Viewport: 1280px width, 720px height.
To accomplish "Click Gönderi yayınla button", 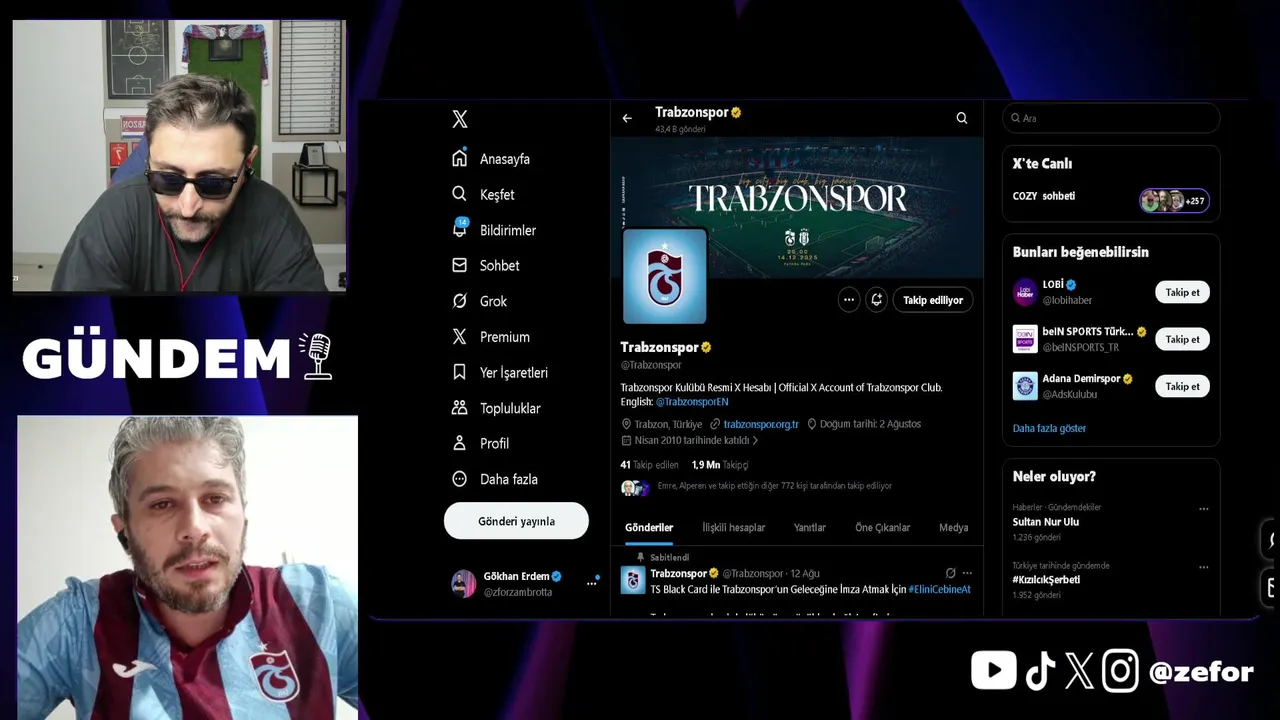I will (516, 521).
